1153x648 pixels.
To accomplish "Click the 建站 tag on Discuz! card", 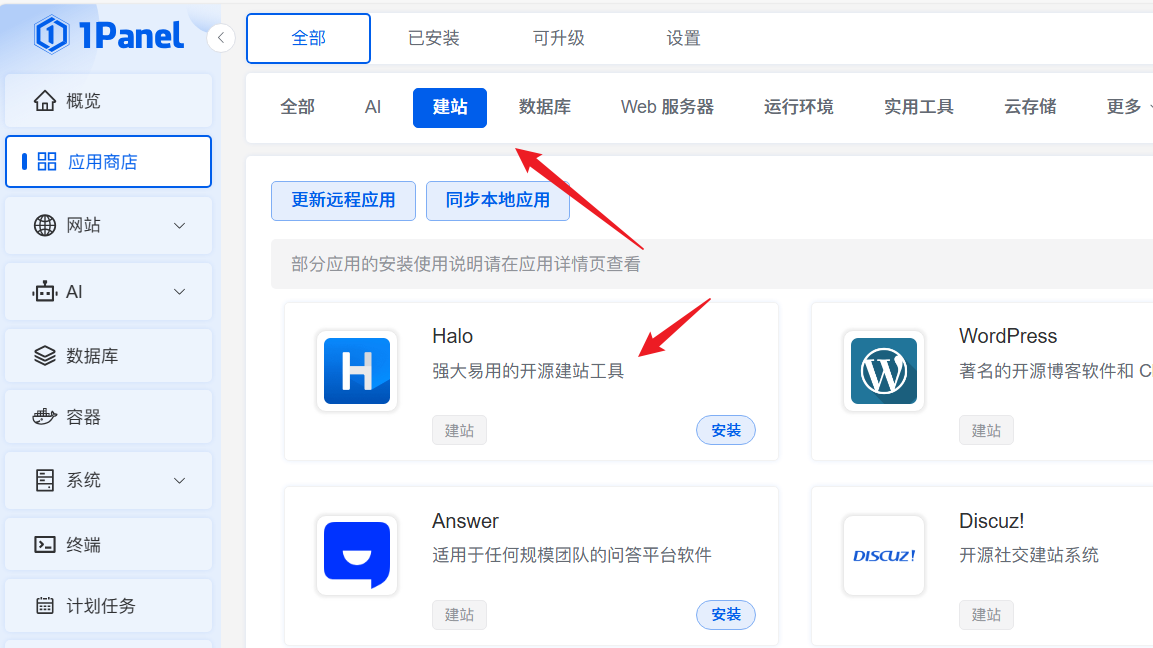I will coord(986,615).
